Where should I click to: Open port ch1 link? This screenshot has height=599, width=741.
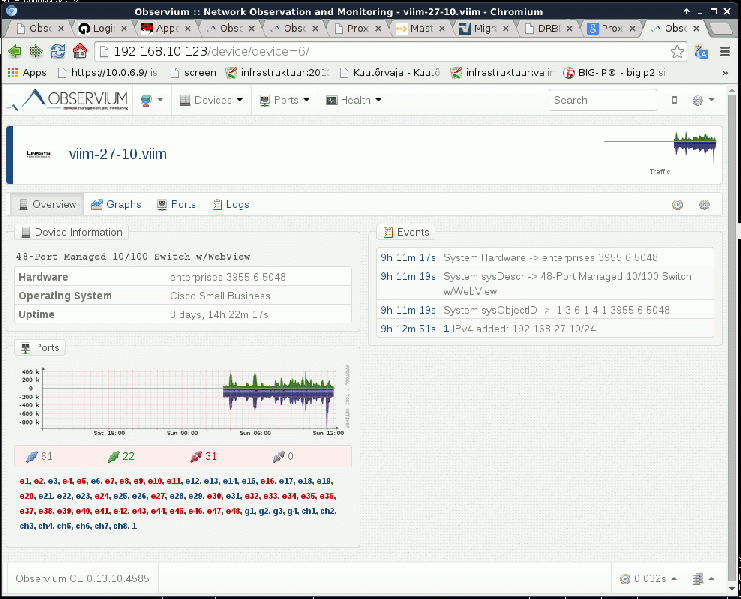click(x=309, y=511)
